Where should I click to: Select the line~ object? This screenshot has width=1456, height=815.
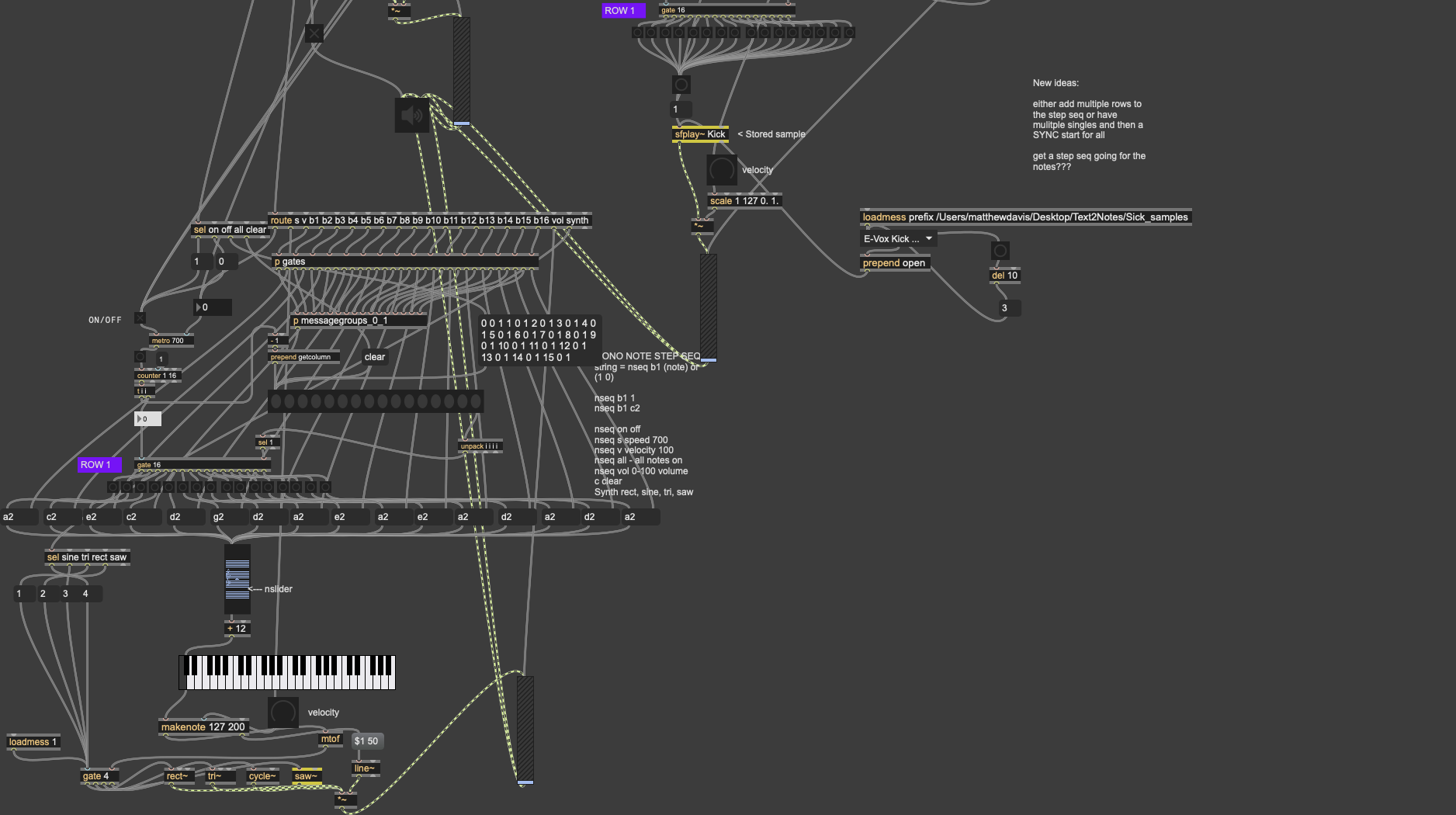[365, 768]
